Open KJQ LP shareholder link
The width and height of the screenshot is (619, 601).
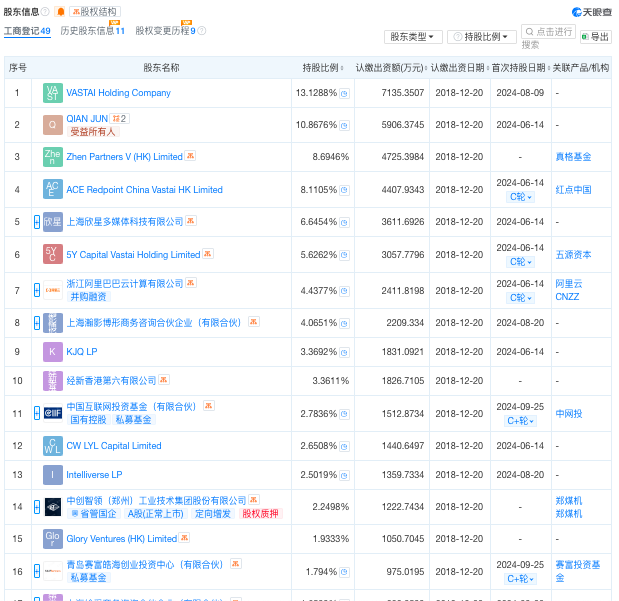(82, 352)
